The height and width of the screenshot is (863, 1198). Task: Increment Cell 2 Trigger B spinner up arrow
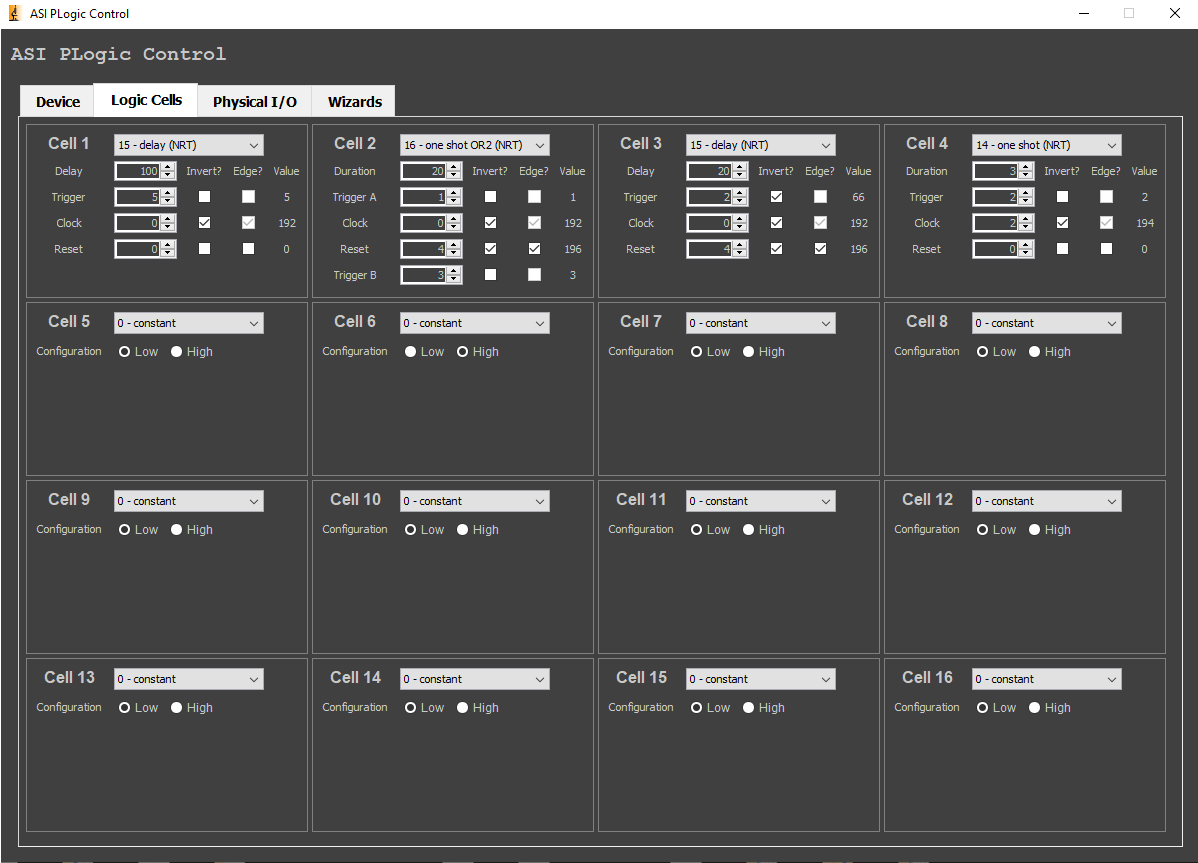(x=454, y=271)
